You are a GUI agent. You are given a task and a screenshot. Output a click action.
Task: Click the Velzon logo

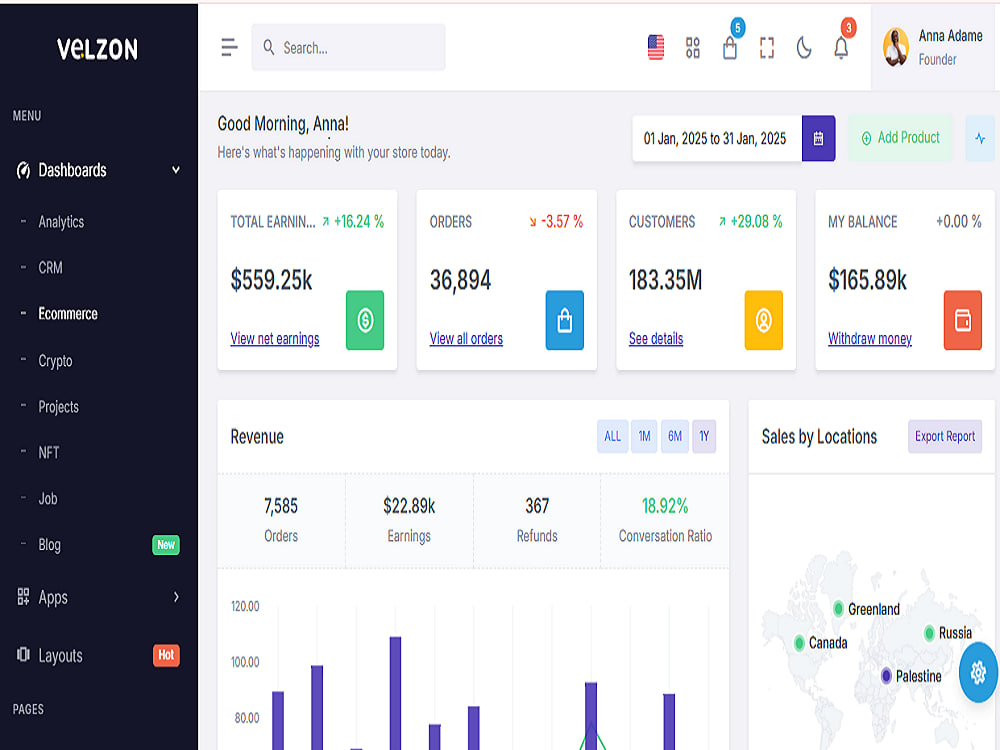click(x=97, y=49)
